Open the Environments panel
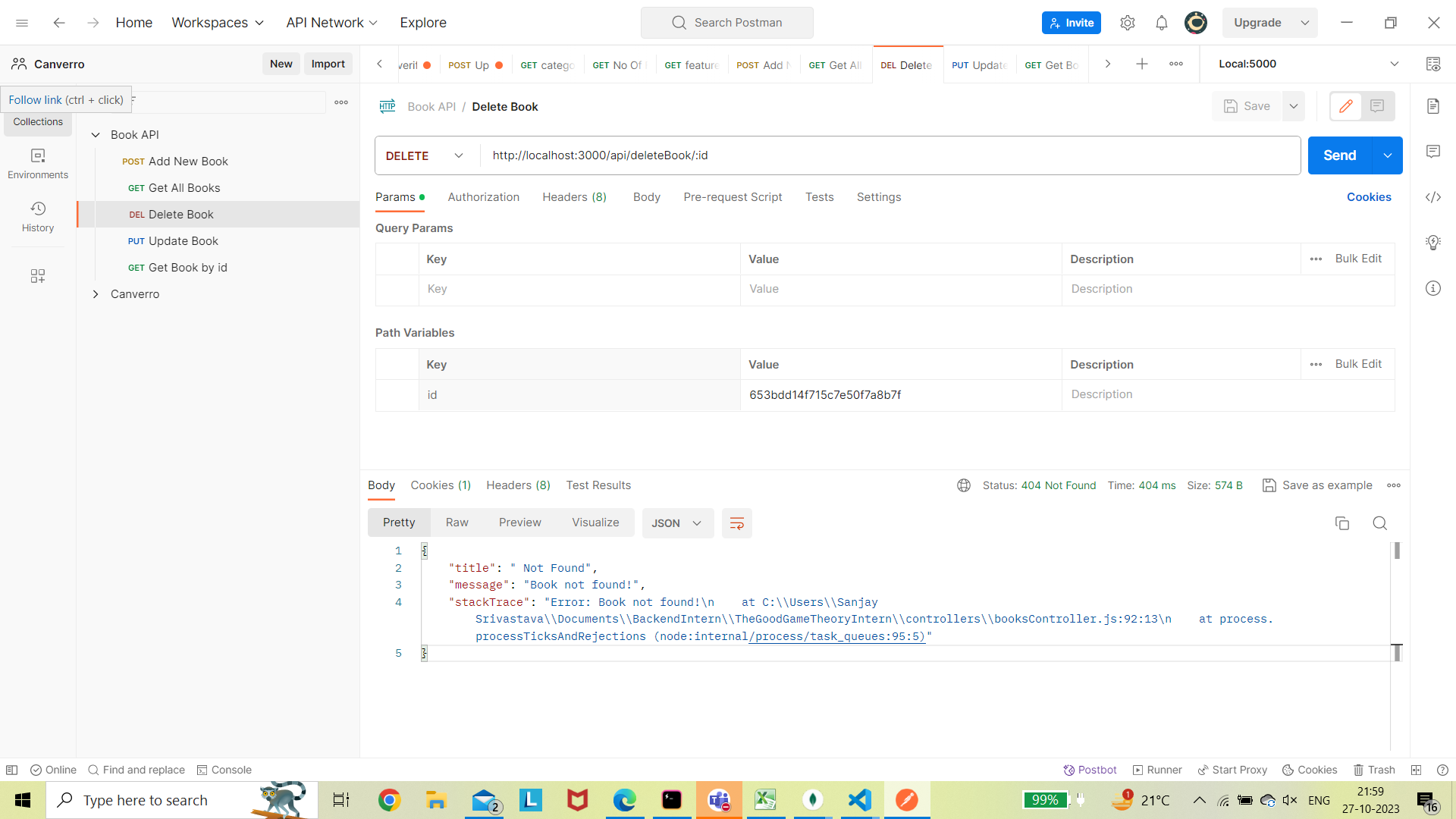 (x=37, y=163)
